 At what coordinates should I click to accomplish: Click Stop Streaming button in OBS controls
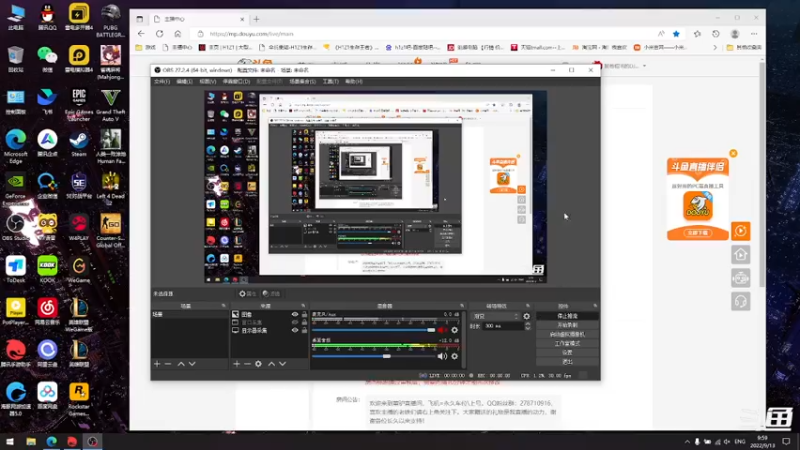pos(567,316)
